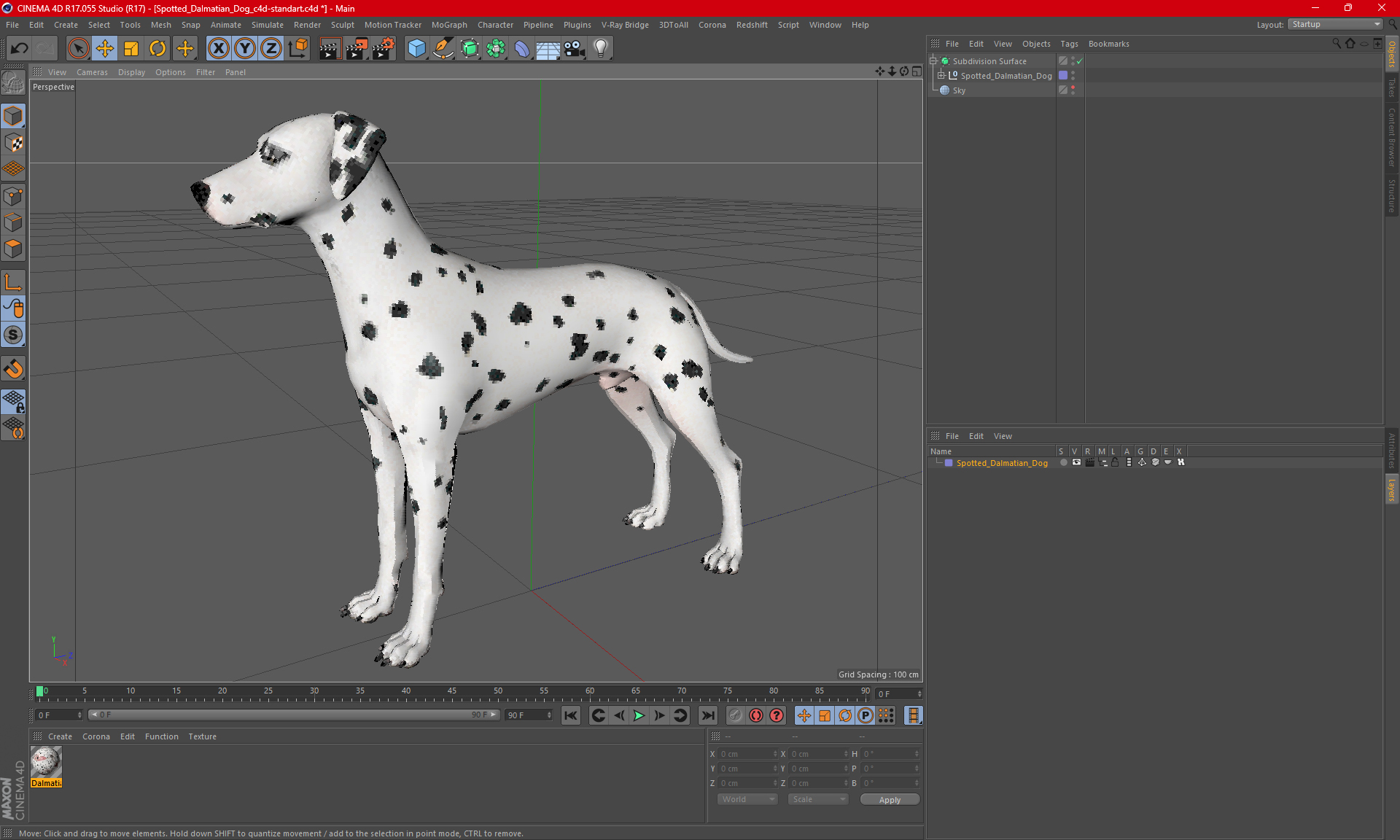Screen dimensions: 1400x840
Task: Open the MoGraph menu
Action: [448, 25]
